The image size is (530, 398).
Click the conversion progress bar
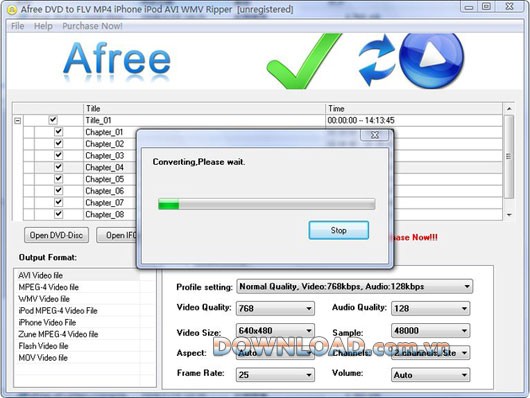[x=267, y=204]
